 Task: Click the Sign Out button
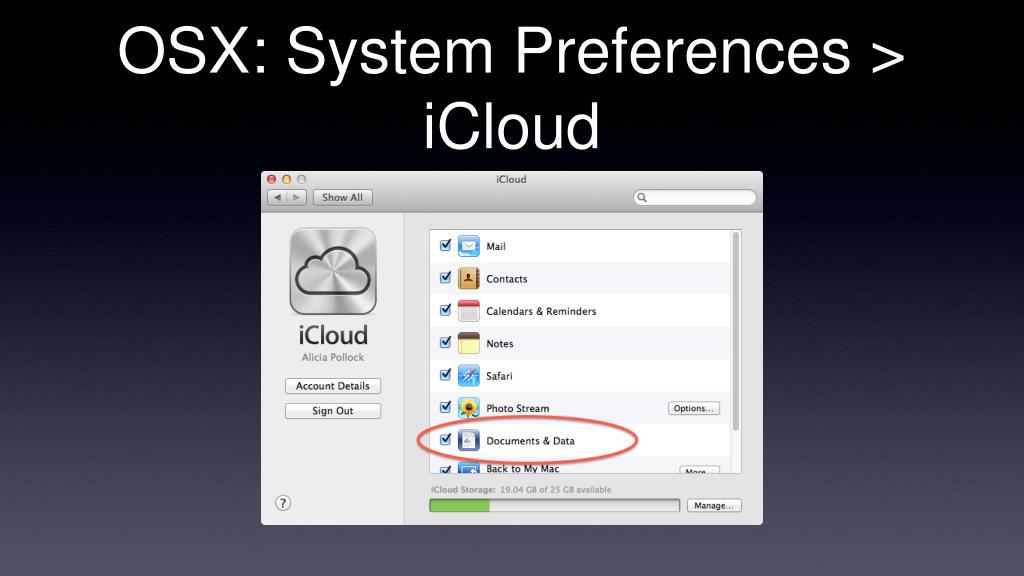click(x=333, y=411)
